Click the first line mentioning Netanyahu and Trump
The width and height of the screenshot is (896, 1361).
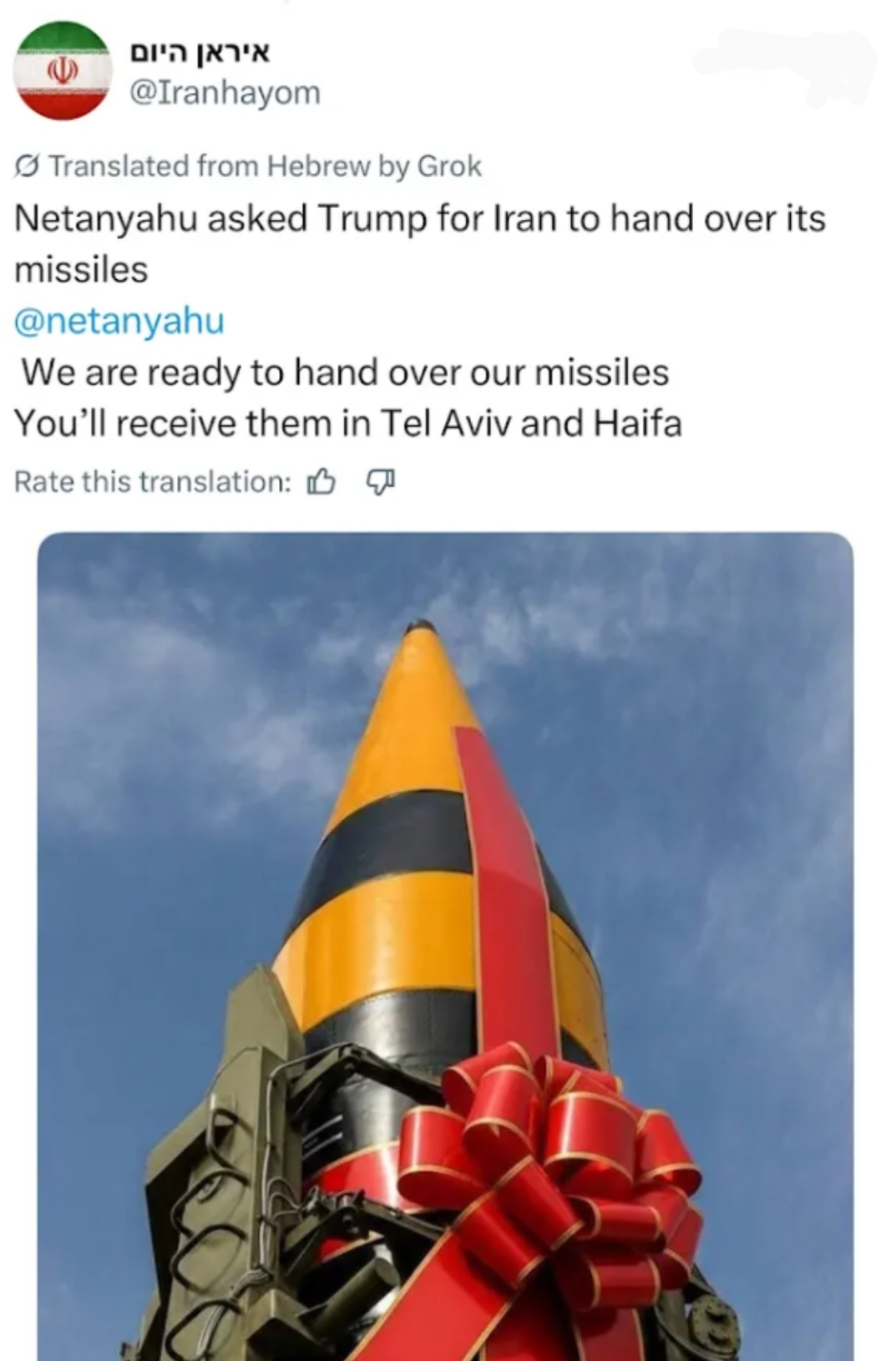pos(420,219)
